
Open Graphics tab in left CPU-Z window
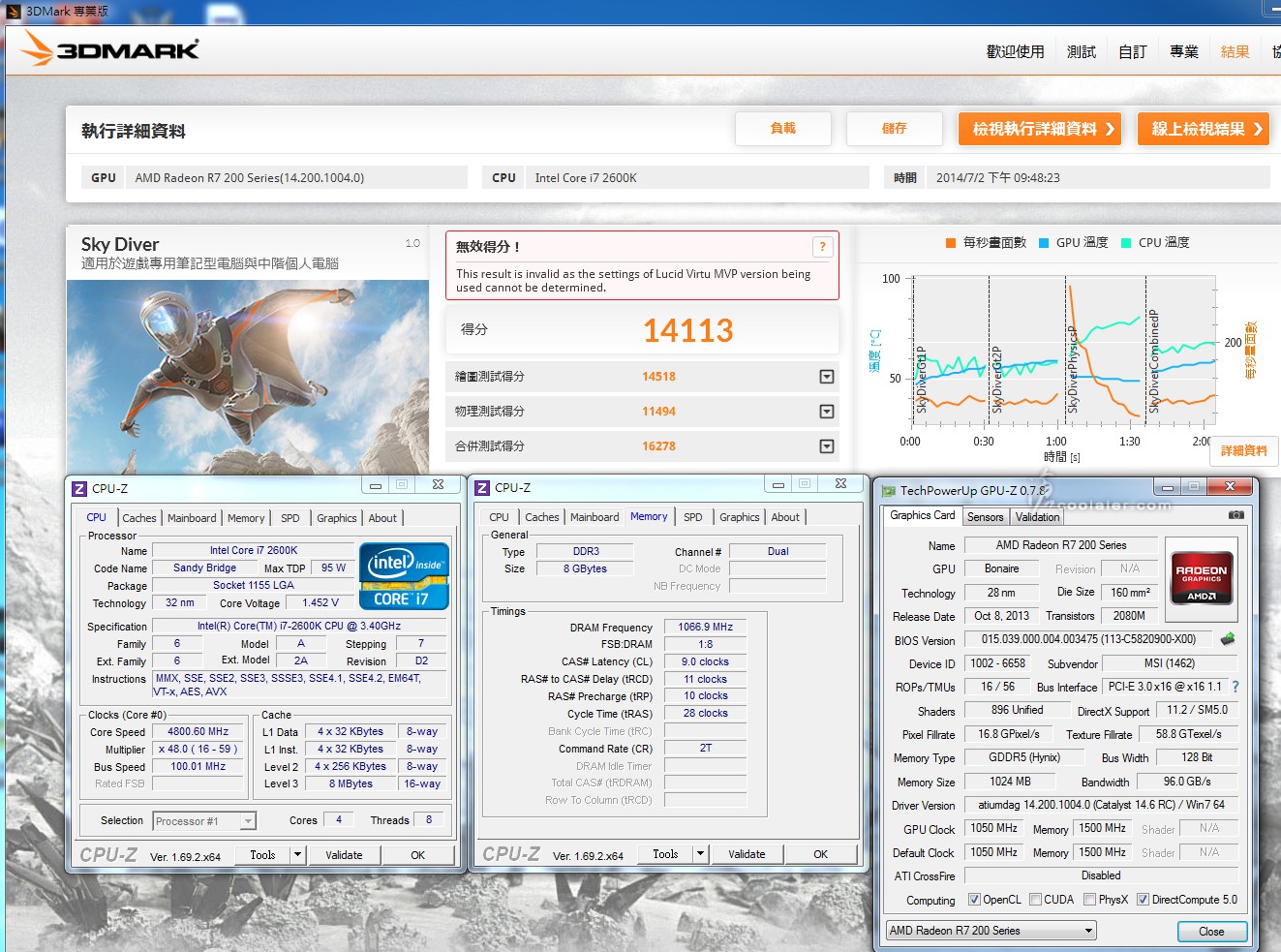337,518
